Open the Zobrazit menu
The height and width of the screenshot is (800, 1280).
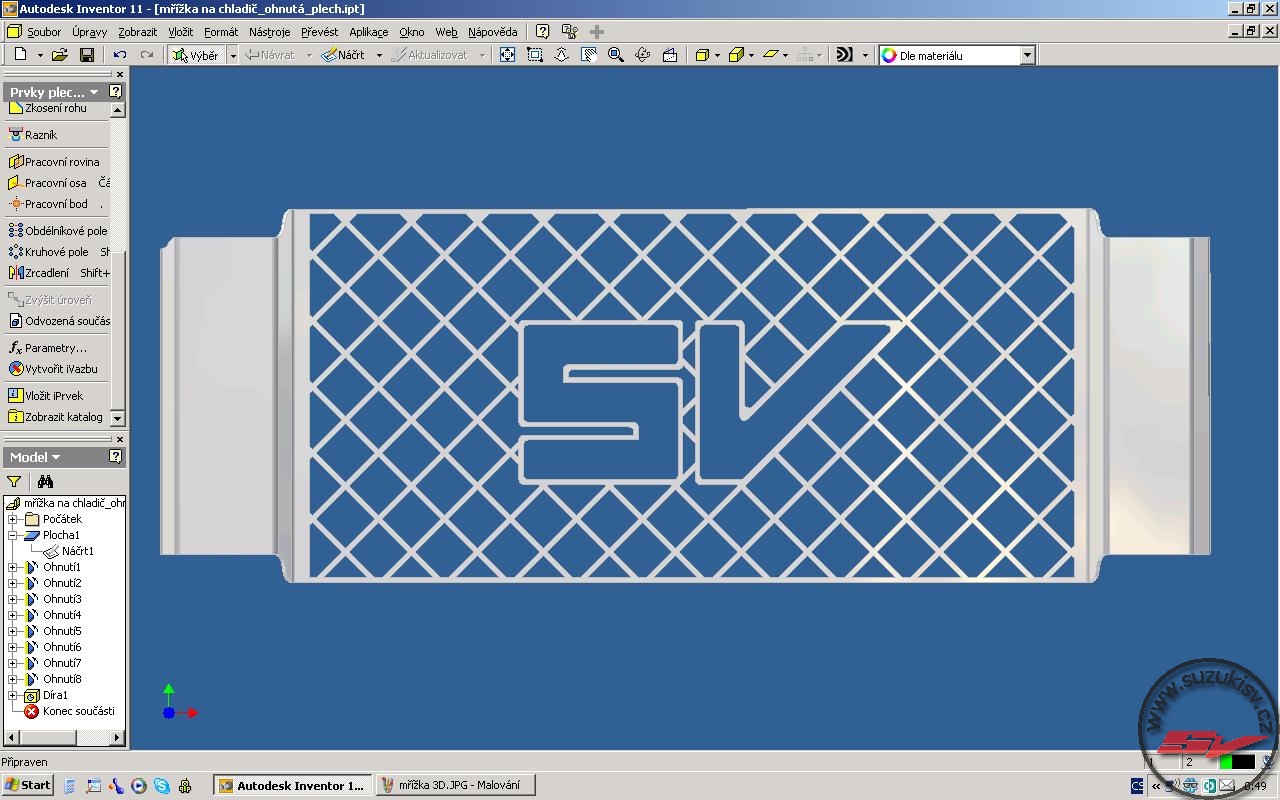click(137, 32)
